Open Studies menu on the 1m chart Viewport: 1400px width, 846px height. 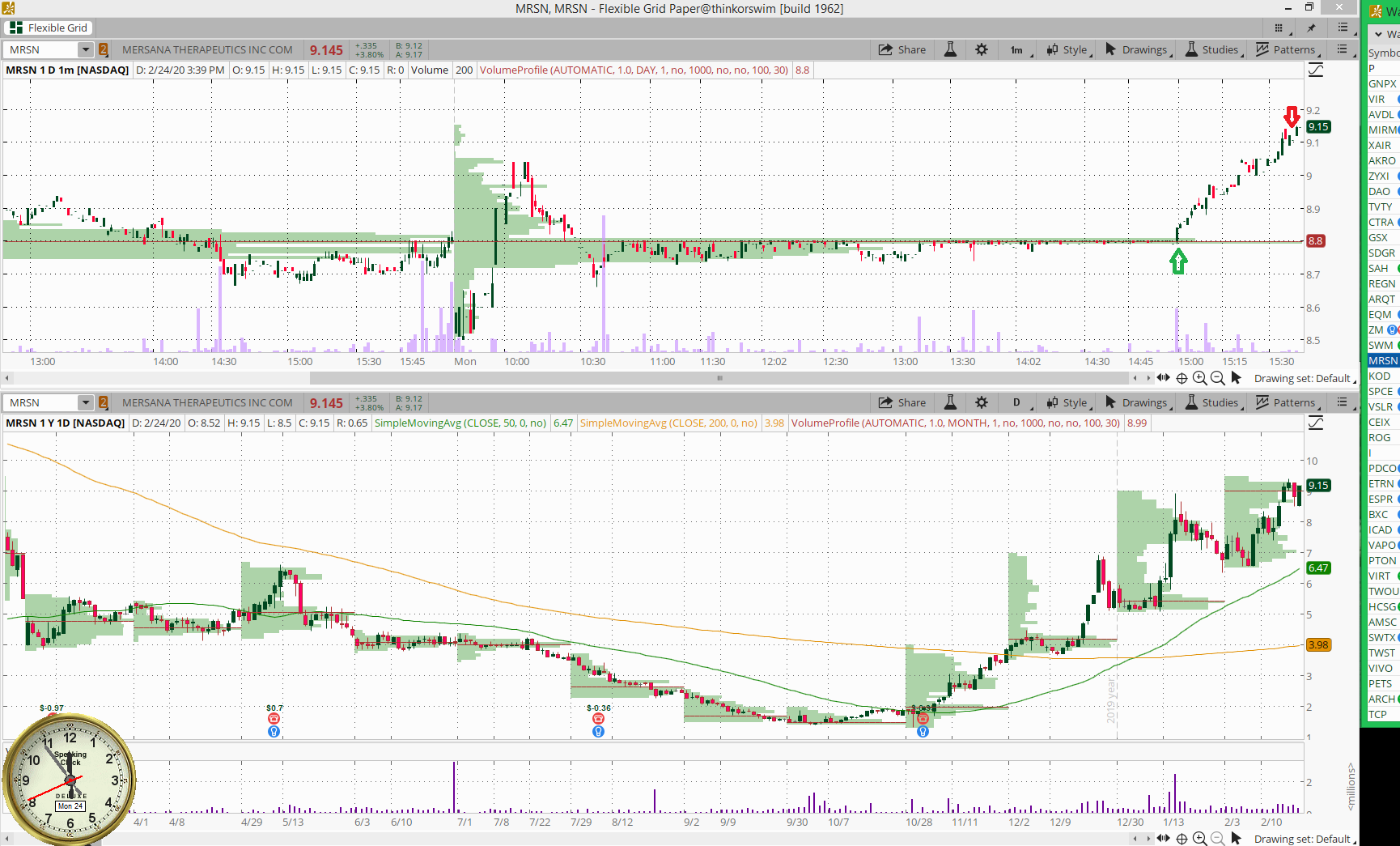[x=1212, y=49]
